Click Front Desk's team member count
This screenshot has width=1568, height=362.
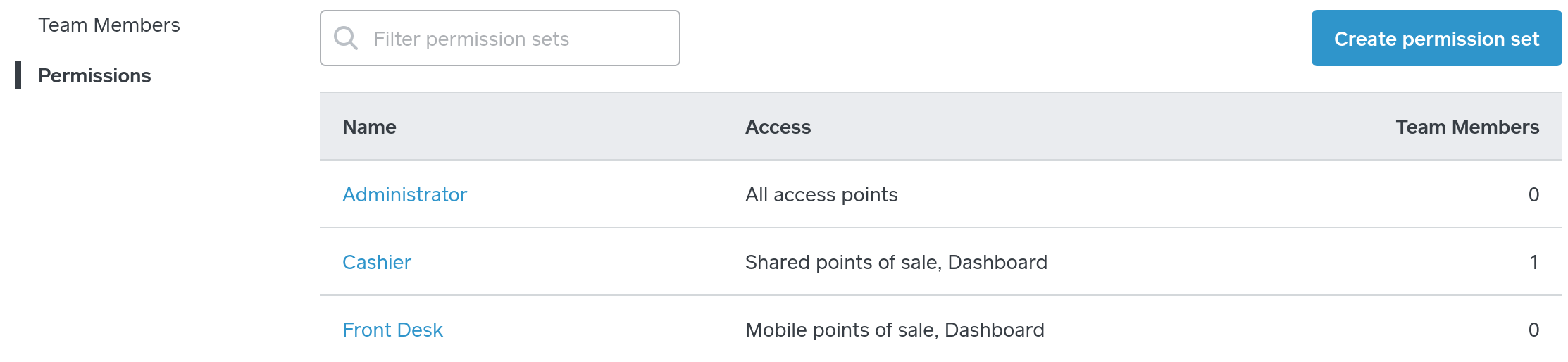[1533, 330]
